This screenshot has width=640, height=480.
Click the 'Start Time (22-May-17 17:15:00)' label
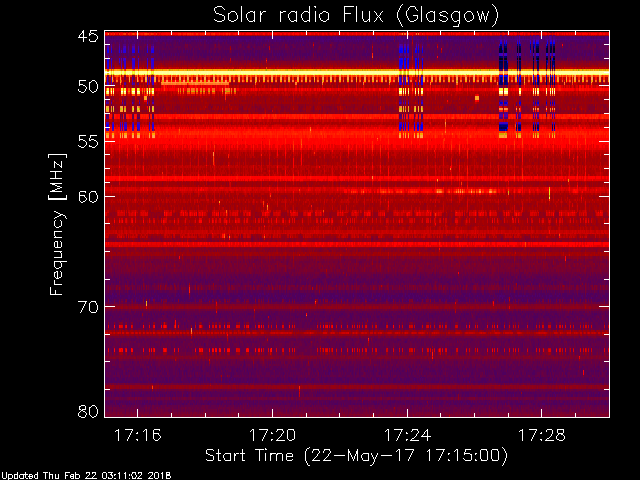[x=356, y=456]
